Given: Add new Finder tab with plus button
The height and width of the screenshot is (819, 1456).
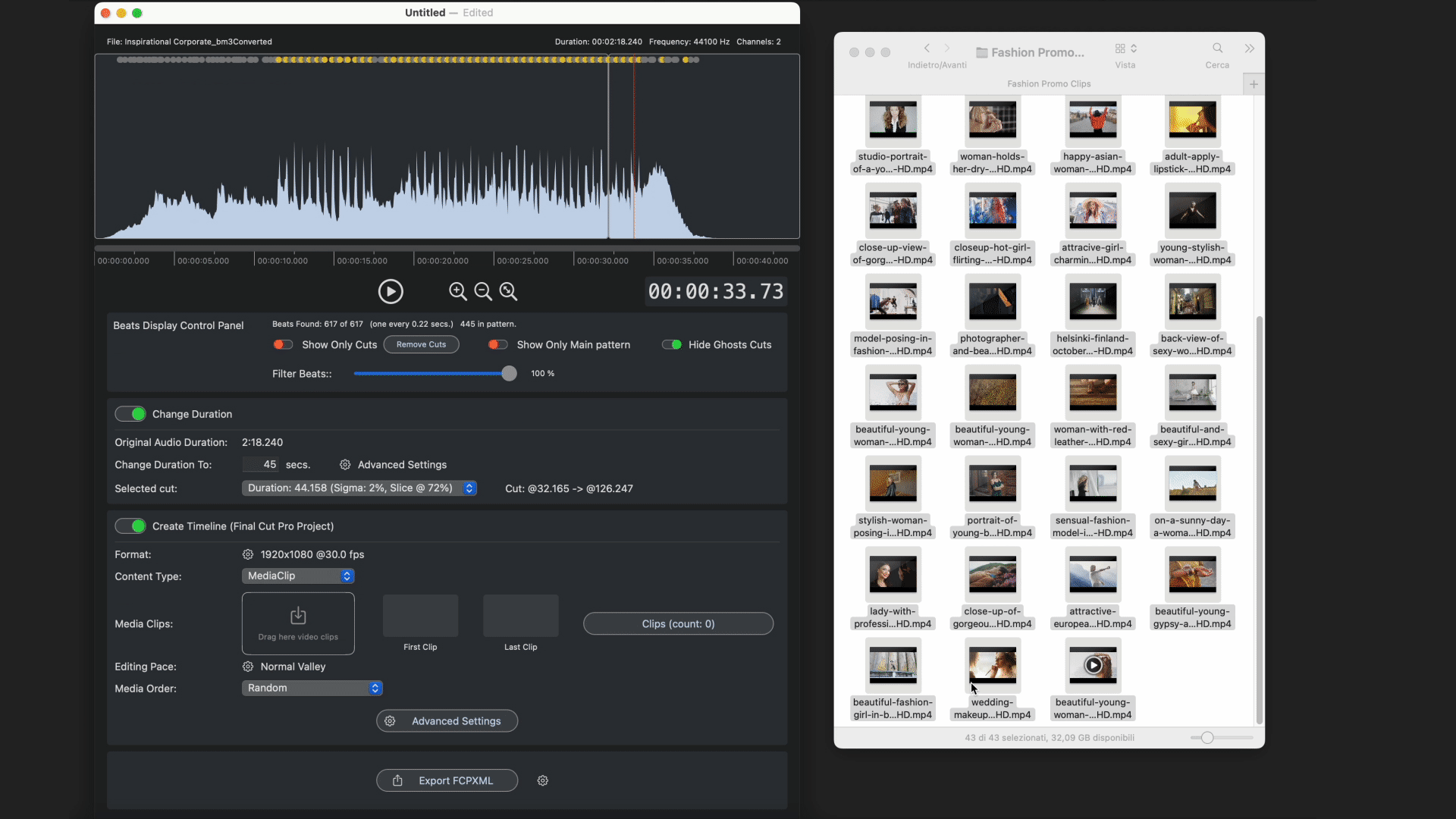Looking at the screenshot, I should point(1254,84).
